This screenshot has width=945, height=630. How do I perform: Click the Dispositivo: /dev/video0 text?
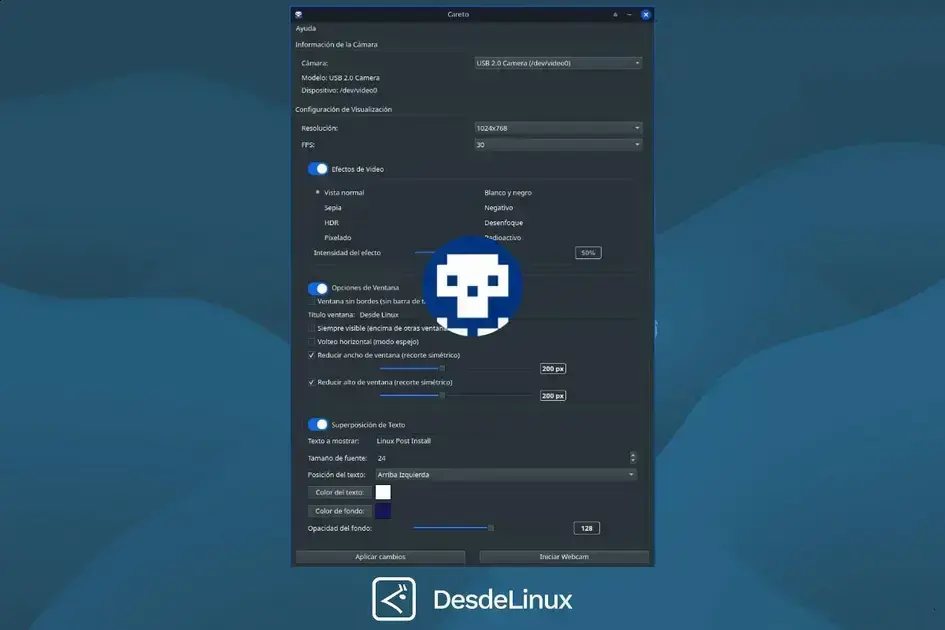coord(339,90)
